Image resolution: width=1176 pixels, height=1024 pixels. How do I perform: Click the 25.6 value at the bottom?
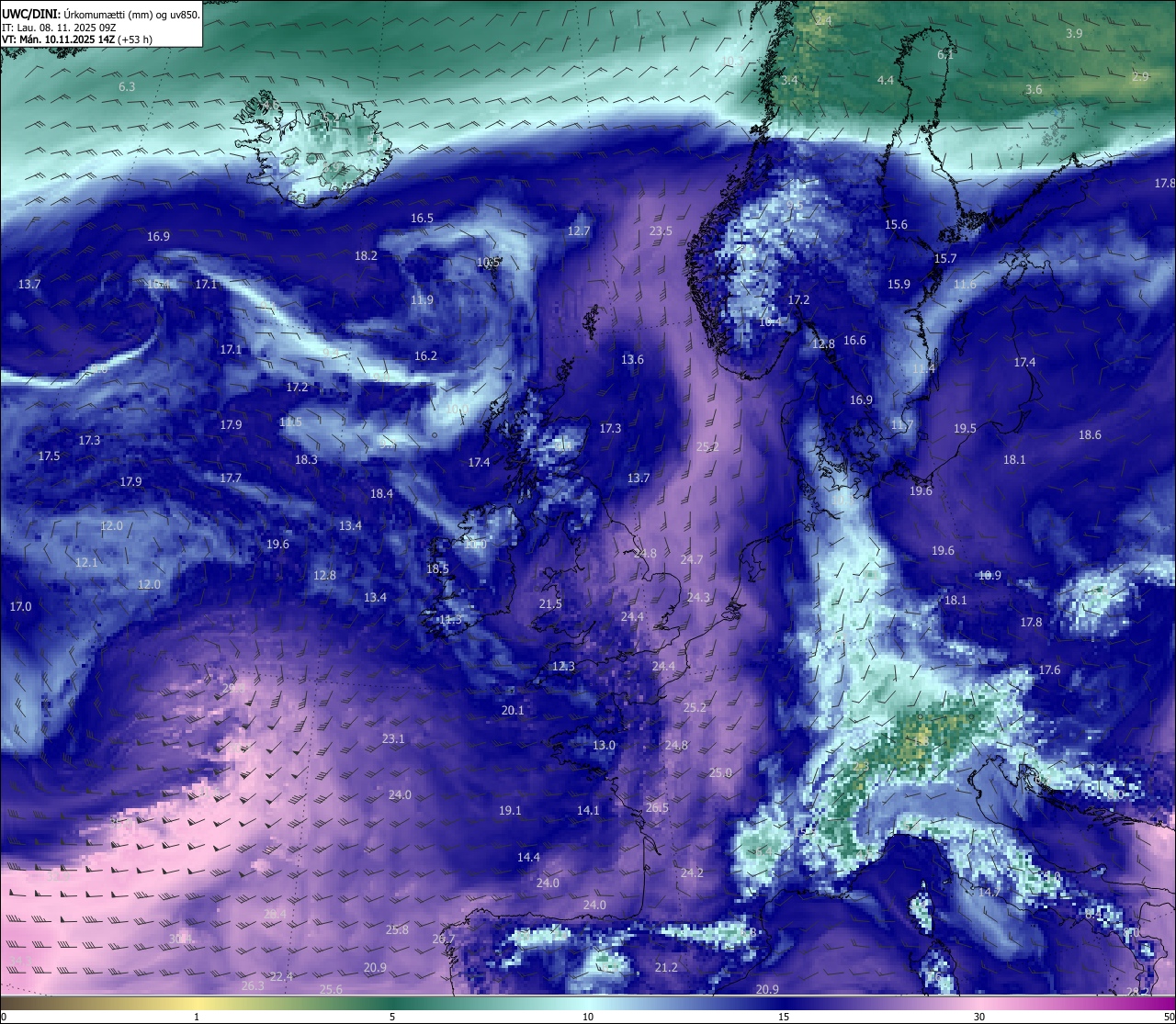[x=331, y=989]
